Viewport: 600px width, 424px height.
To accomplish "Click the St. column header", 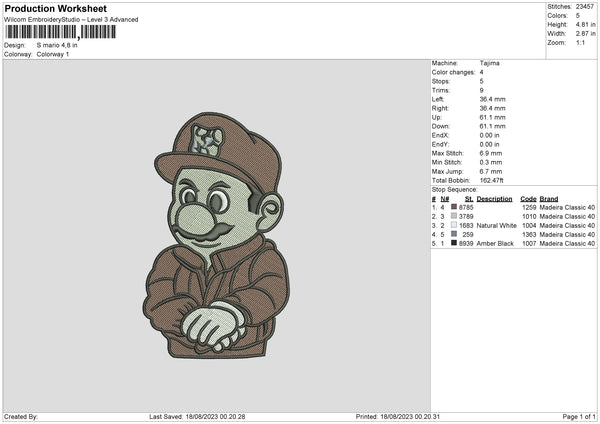I will pos(469,198).
